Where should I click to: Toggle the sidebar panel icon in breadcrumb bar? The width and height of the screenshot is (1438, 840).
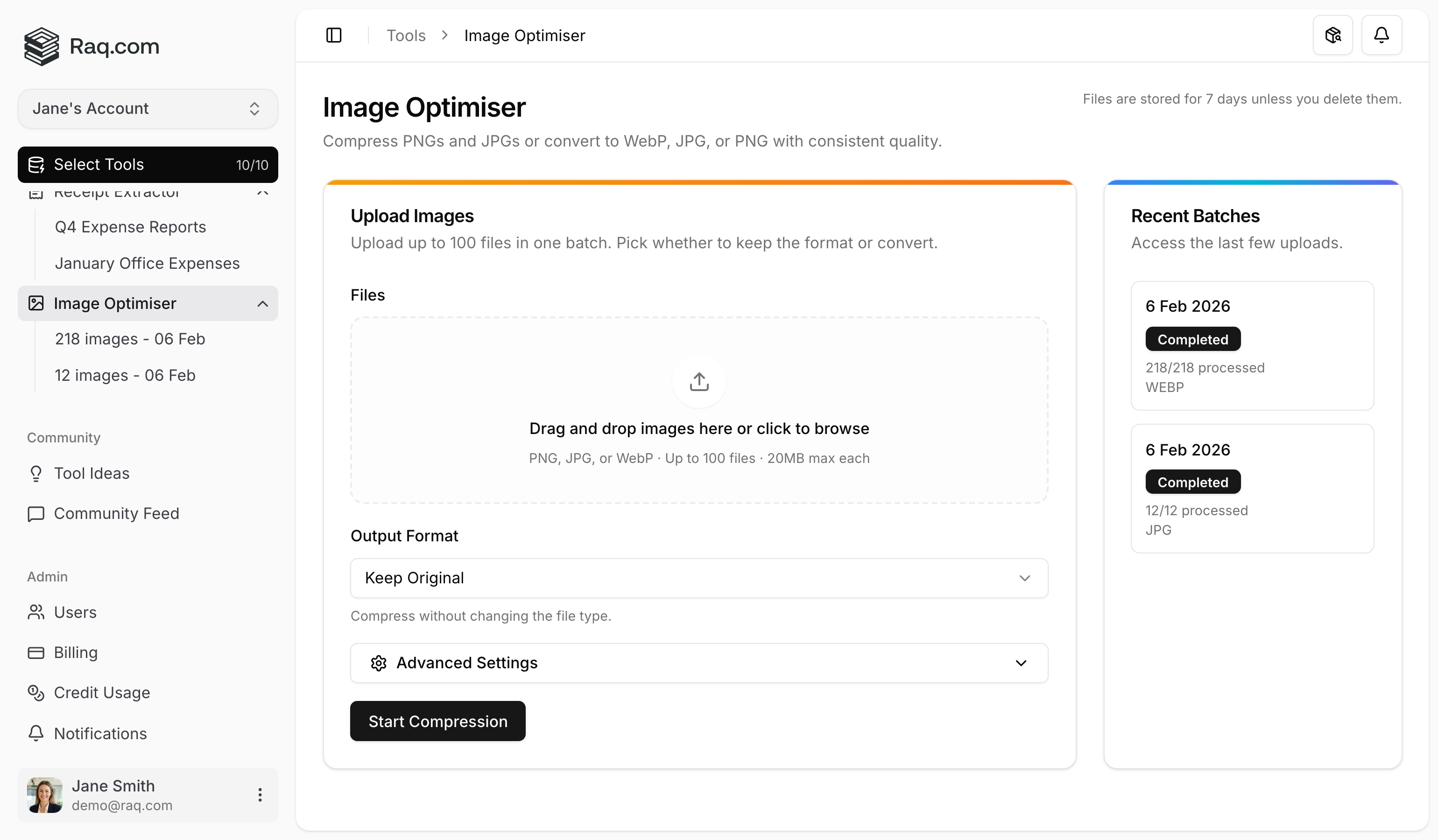tap(334, 35)
